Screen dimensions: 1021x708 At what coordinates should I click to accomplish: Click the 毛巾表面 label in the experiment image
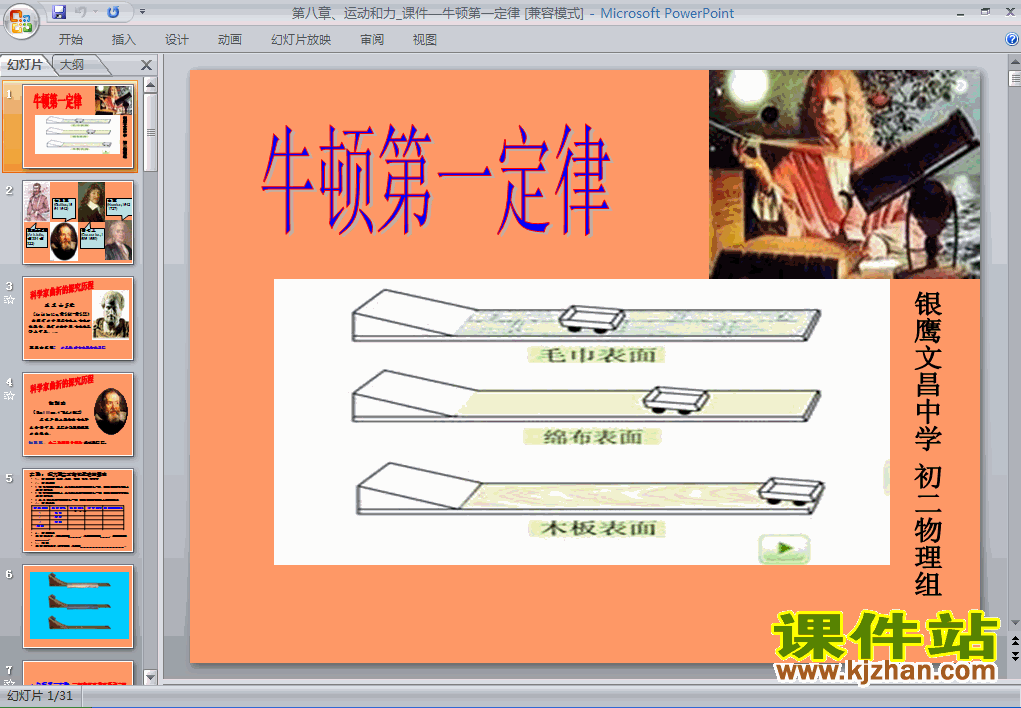click(x=596, y=355)
